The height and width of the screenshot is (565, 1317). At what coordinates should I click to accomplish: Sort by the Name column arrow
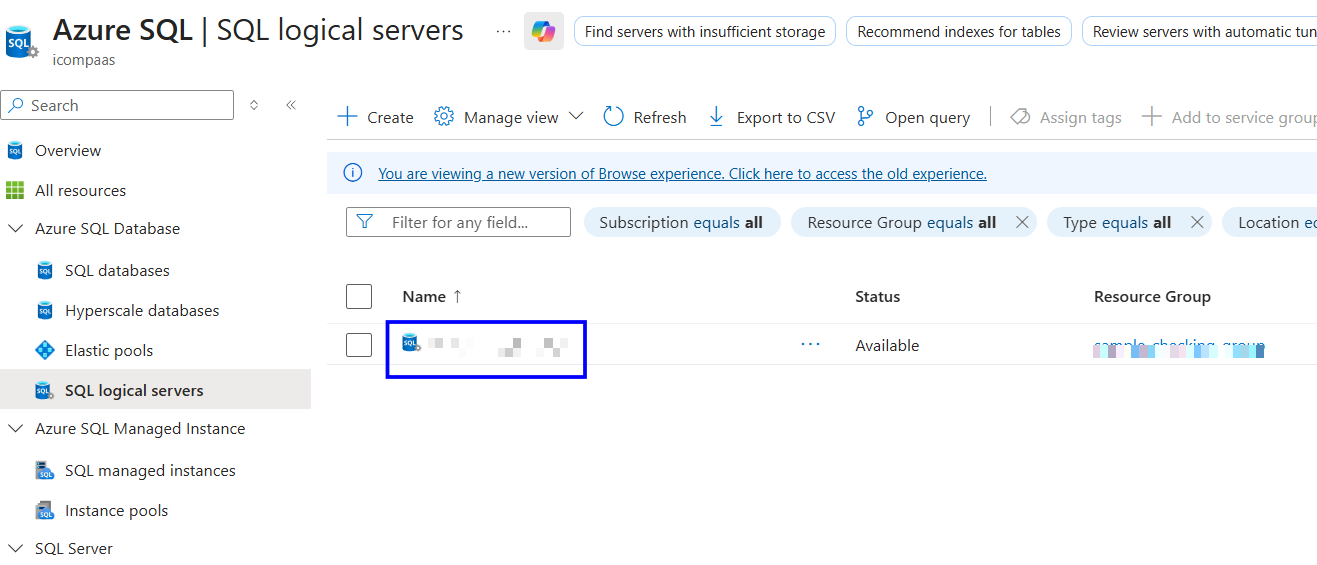click(x=458, y=296)
